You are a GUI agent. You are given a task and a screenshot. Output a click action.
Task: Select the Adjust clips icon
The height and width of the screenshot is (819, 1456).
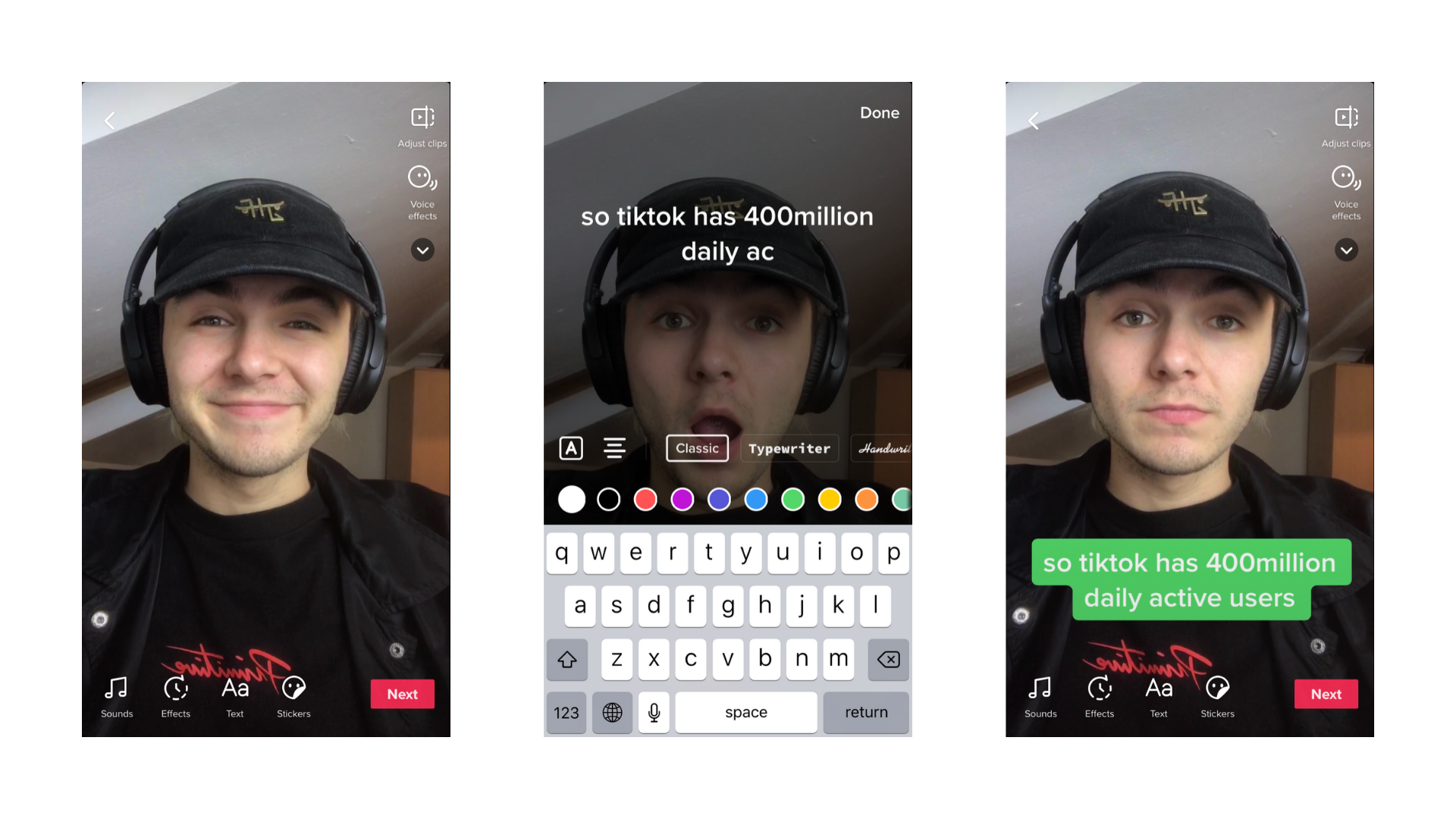[421, 117]
